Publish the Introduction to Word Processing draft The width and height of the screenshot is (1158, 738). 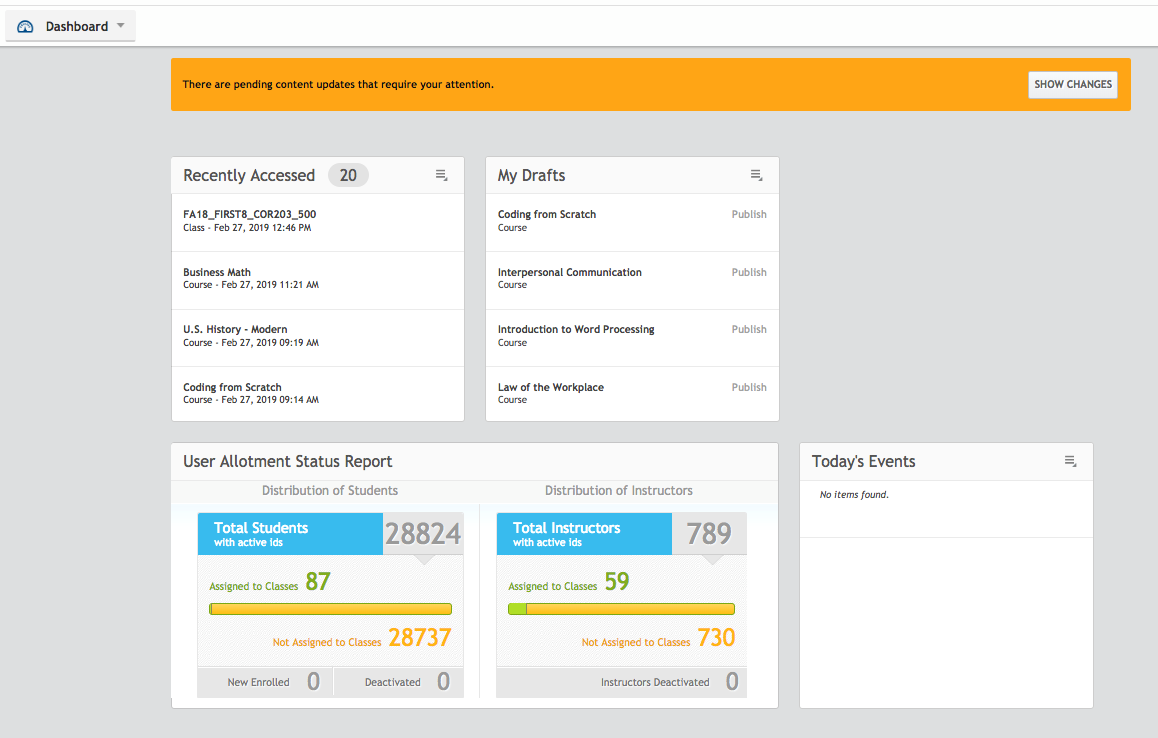pyautogui.click(x=748, y=330)
